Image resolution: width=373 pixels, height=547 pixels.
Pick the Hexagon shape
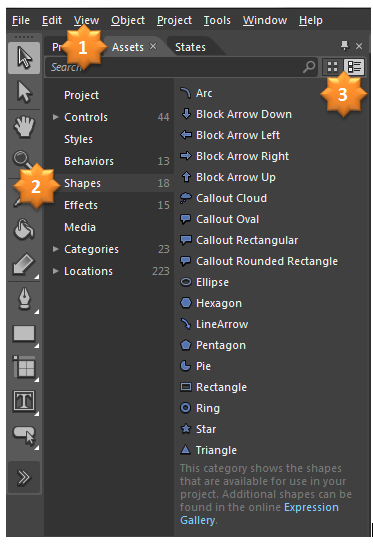click(x=211, y=303)
